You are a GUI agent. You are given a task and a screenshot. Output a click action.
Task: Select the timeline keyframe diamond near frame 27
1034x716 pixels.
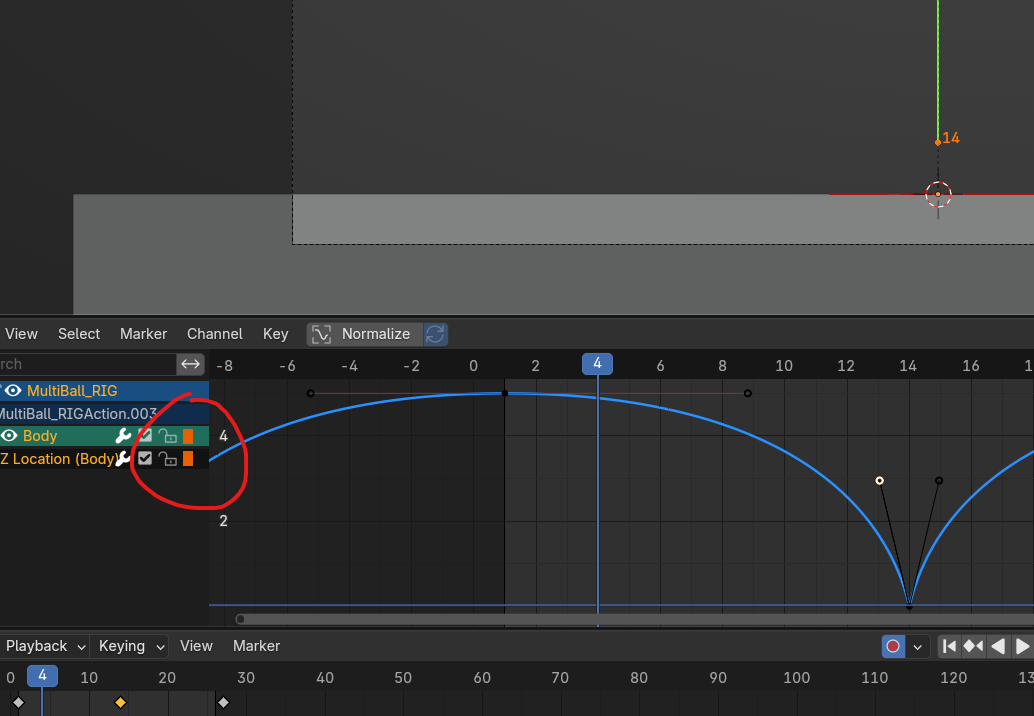pyautogui.click(x=224, y=703)
